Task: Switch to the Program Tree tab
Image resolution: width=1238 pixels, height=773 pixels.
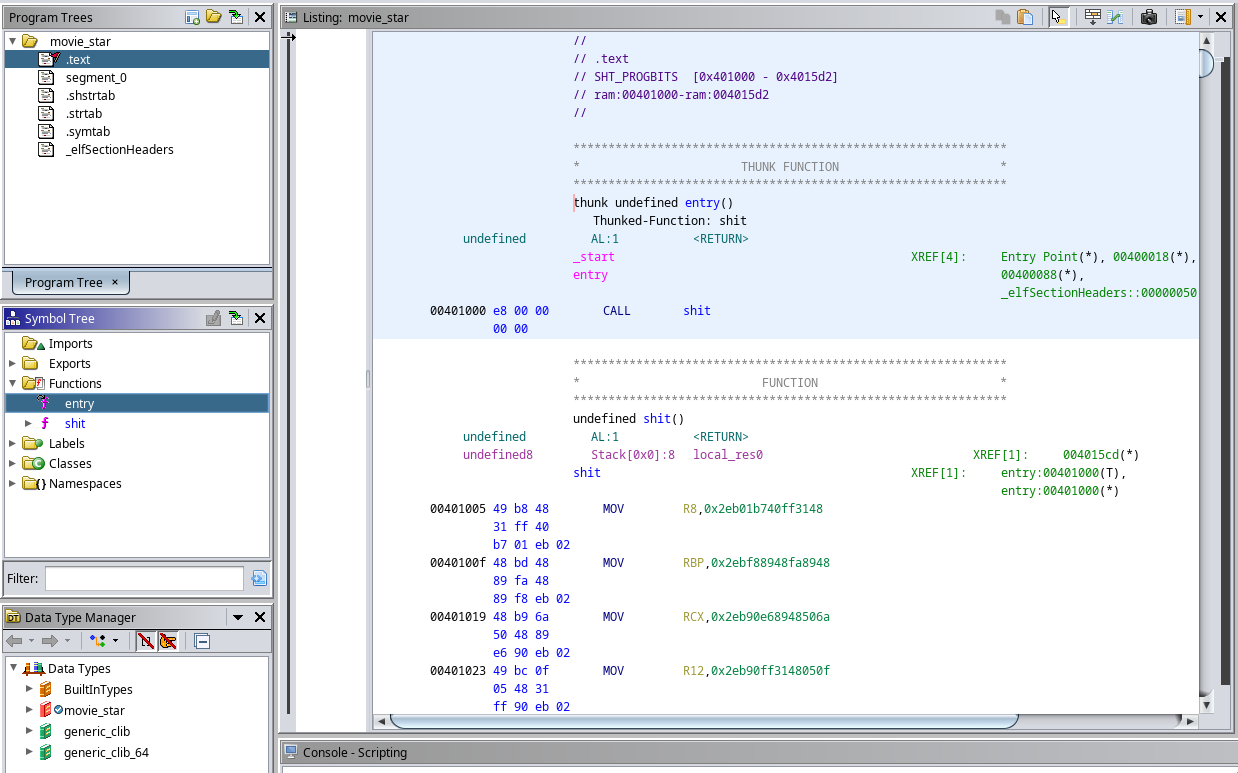Action: 63,282
